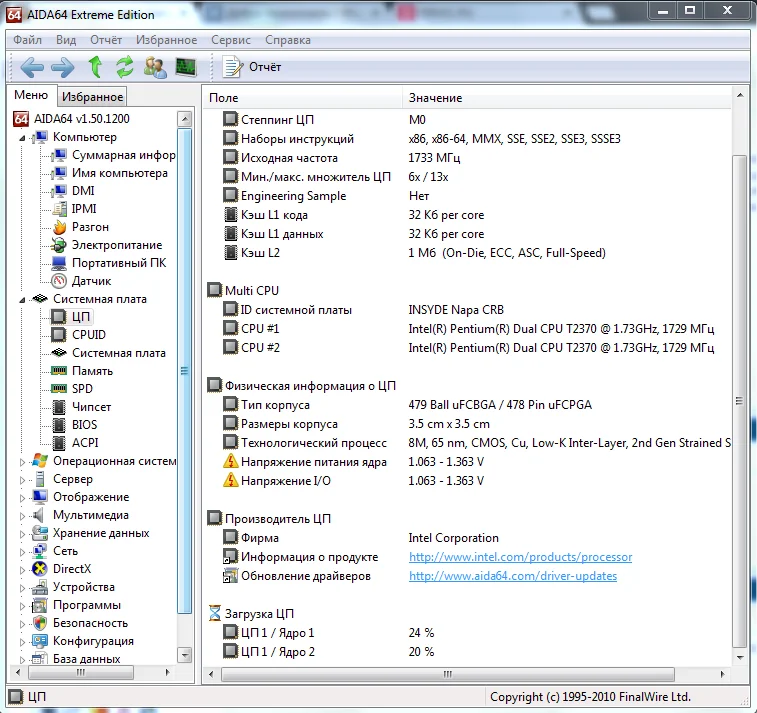Viewport: 757px width, 713px height.
Task: Collapse the Компьютер tree node
Action: pos(22,137)
